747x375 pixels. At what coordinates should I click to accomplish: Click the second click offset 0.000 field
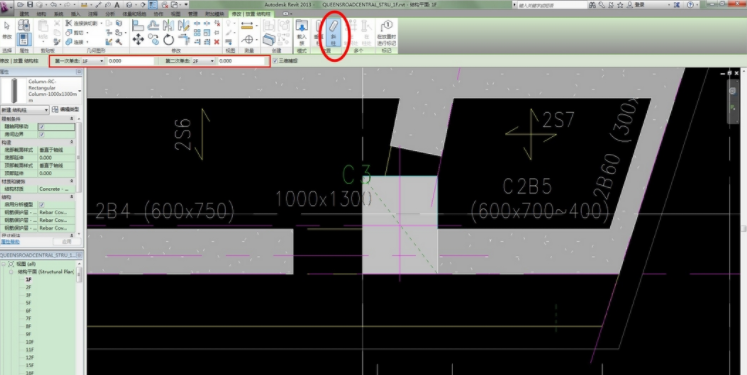point(242,61)
